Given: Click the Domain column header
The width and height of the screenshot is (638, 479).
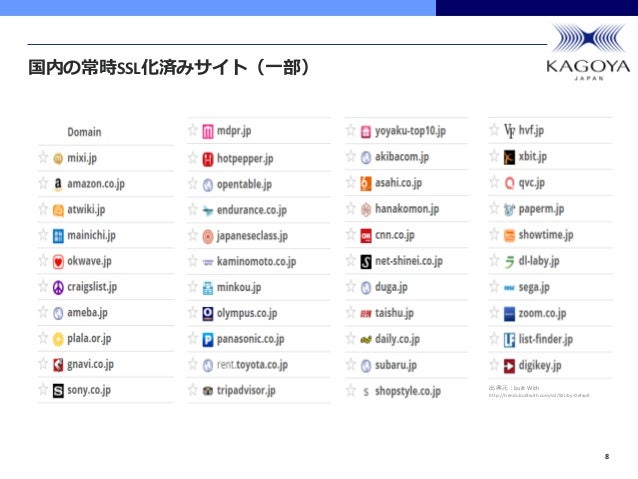Looking at the screenshot, I should [84, 132].
